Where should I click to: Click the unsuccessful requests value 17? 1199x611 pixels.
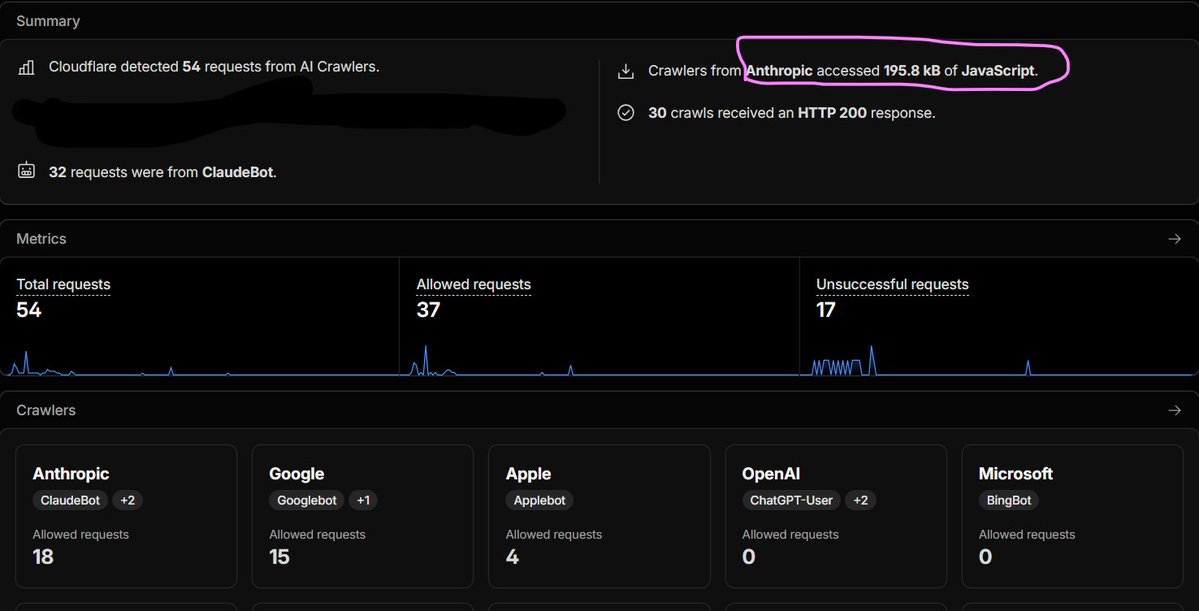click(x=826, y=310)
